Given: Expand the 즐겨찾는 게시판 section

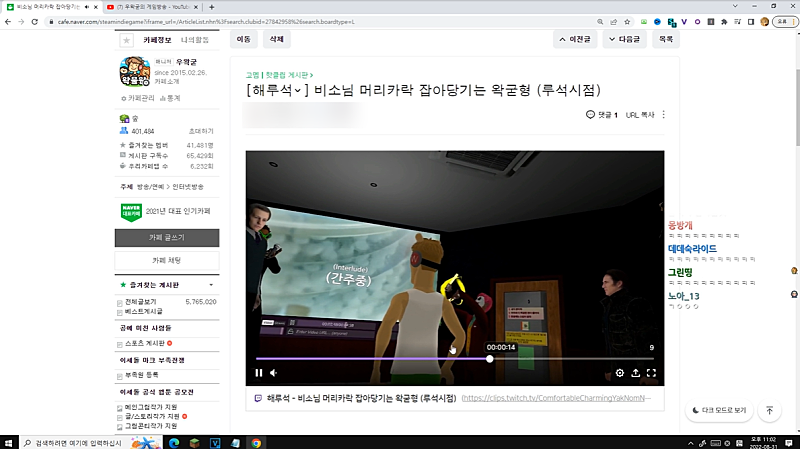Looking at the screenshot, I should (212, 285).
